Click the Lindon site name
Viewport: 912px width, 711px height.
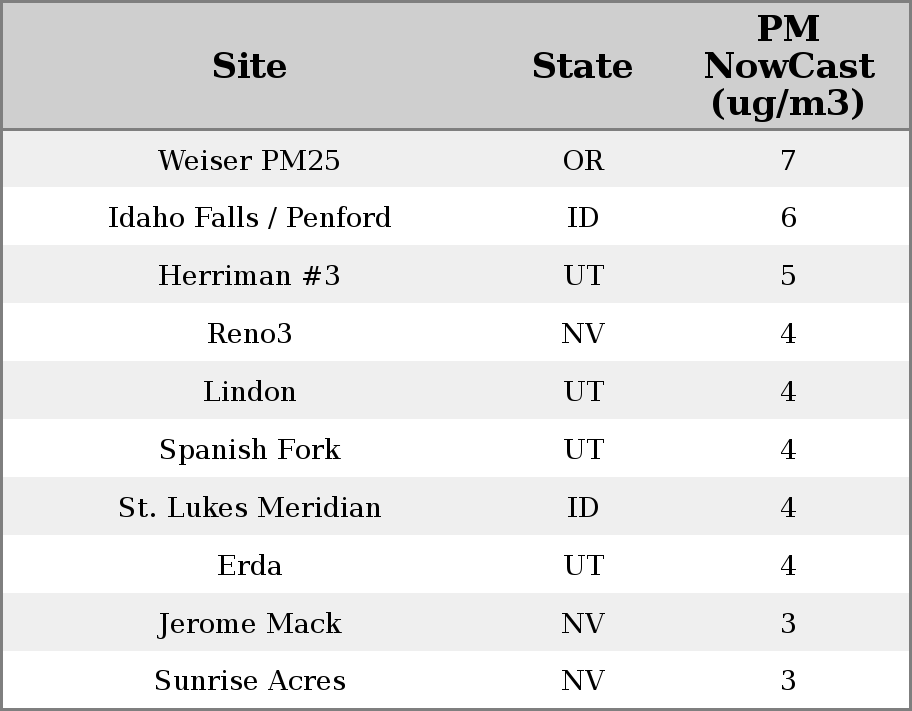pos(249,392)
